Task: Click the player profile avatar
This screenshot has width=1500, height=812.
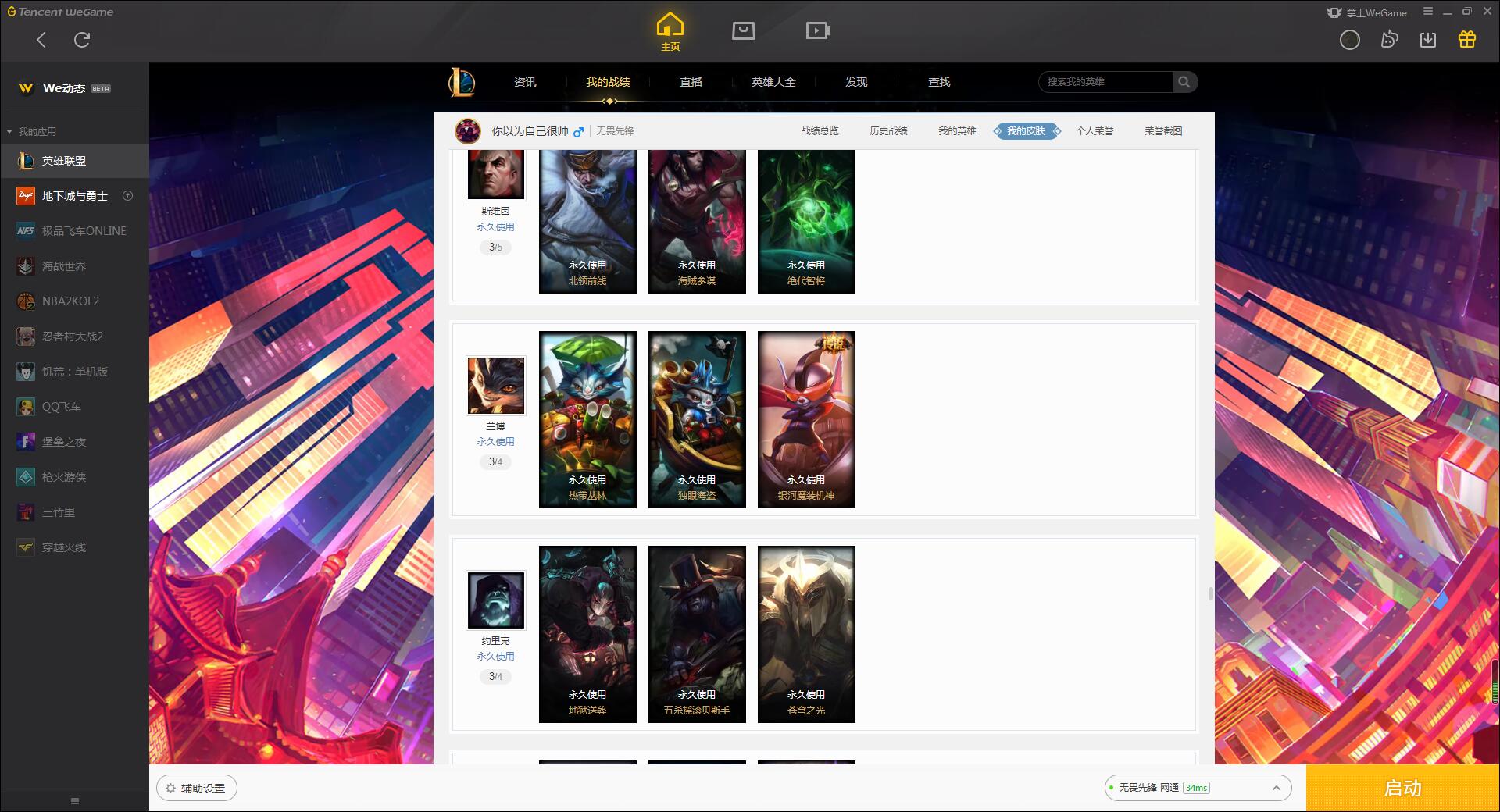Action: click(468, 131)
